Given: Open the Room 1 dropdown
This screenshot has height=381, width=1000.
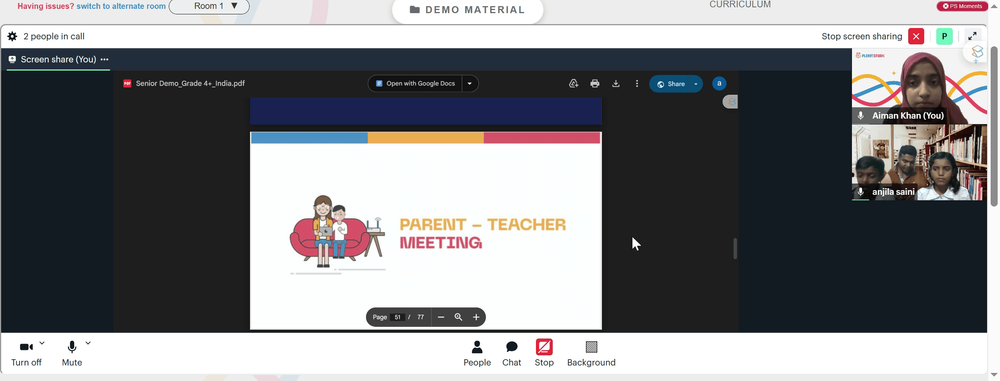Looking at the screenshot, I should (x=209, y=6).
